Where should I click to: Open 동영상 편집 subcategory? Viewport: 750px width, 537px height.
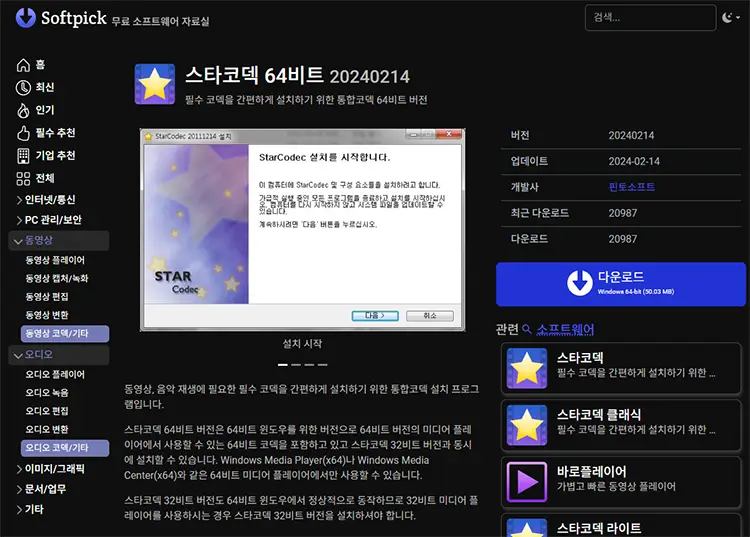click(46, 296)
